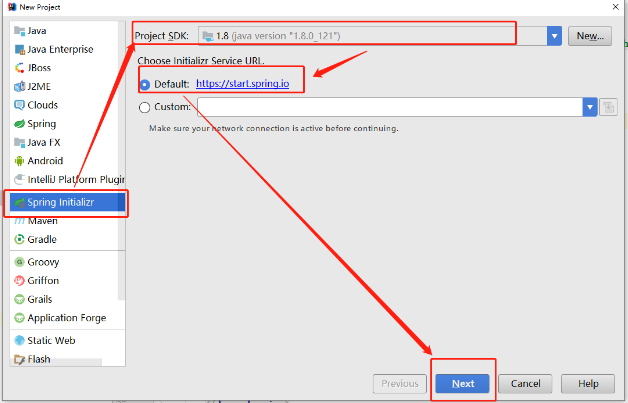Viewport: 628px width, 403px height.
Task: Select the Default service URL radio button
Action: pyautogui.click(x=145, y=84)
